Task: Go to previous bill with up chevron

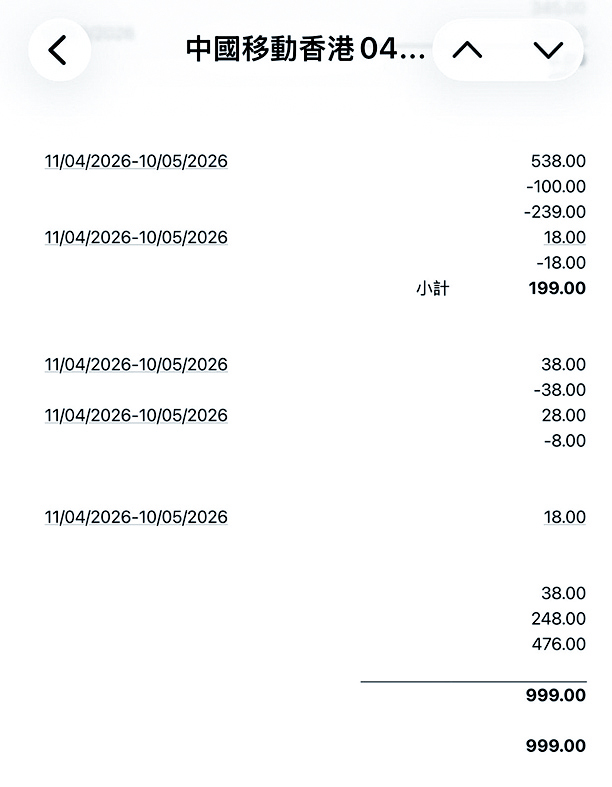Action: (x=467, y=50)
